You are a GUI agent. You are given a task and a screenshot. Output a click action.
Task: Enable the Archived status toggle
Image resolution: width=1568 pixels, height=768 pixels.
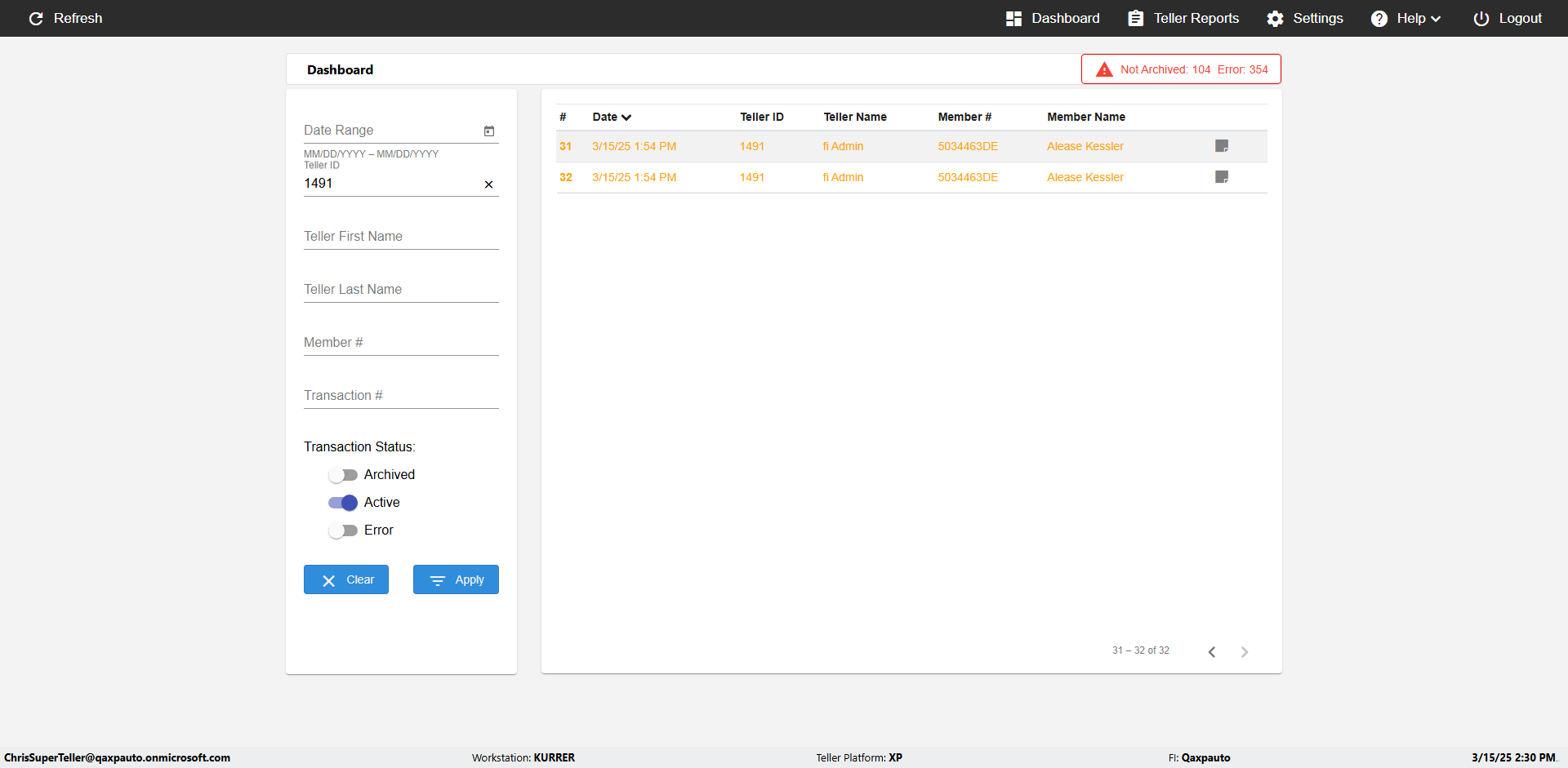click(x=343, y=475)
